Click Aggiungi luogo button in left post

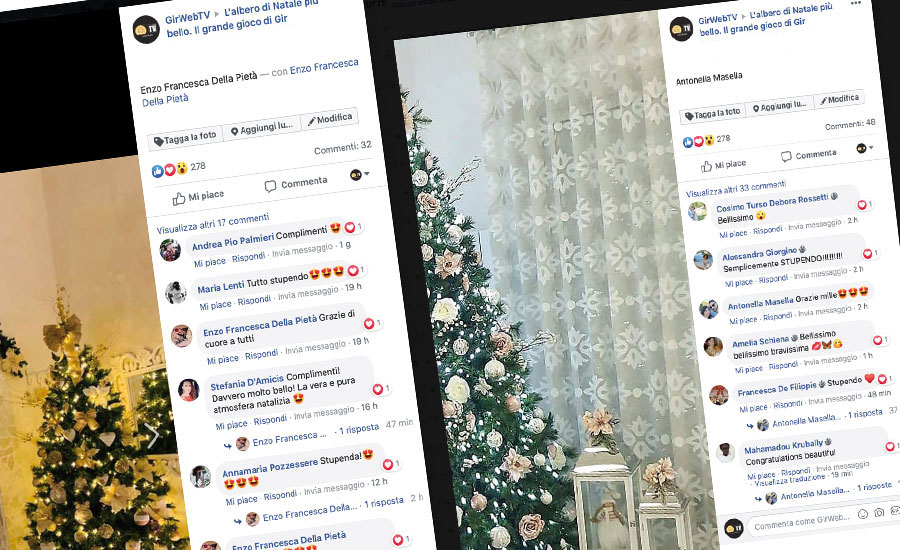(262, 128)
